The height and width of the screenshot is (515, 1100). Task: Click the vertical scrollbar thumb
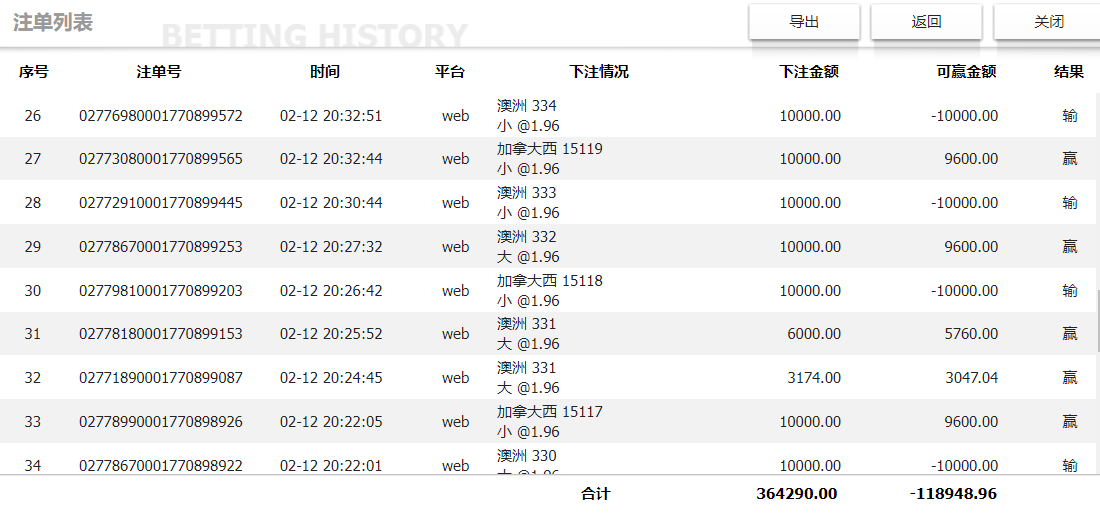click(1097, 320)
